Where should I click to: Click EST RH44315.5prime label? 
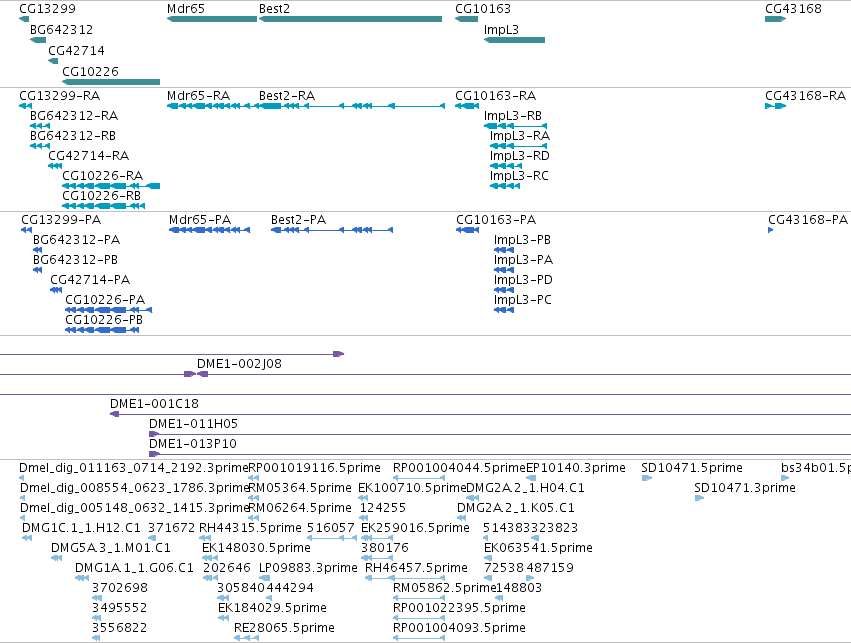point(250,528)
